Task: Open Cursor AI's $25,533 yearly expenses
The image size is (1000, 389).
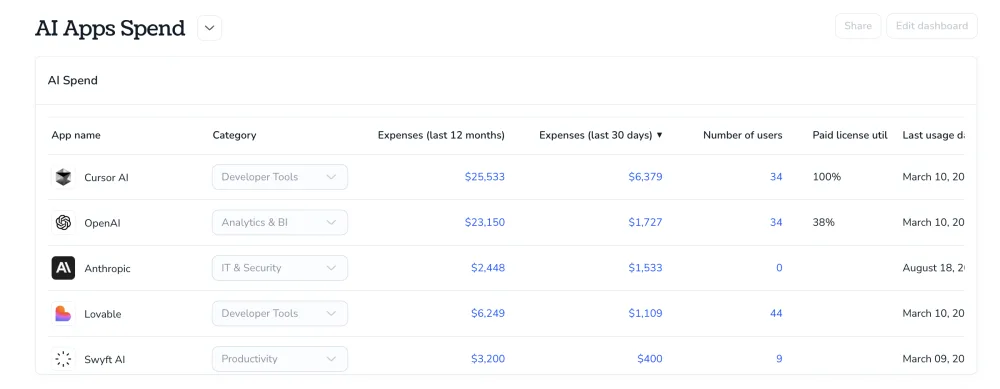Action: (485, 177)
